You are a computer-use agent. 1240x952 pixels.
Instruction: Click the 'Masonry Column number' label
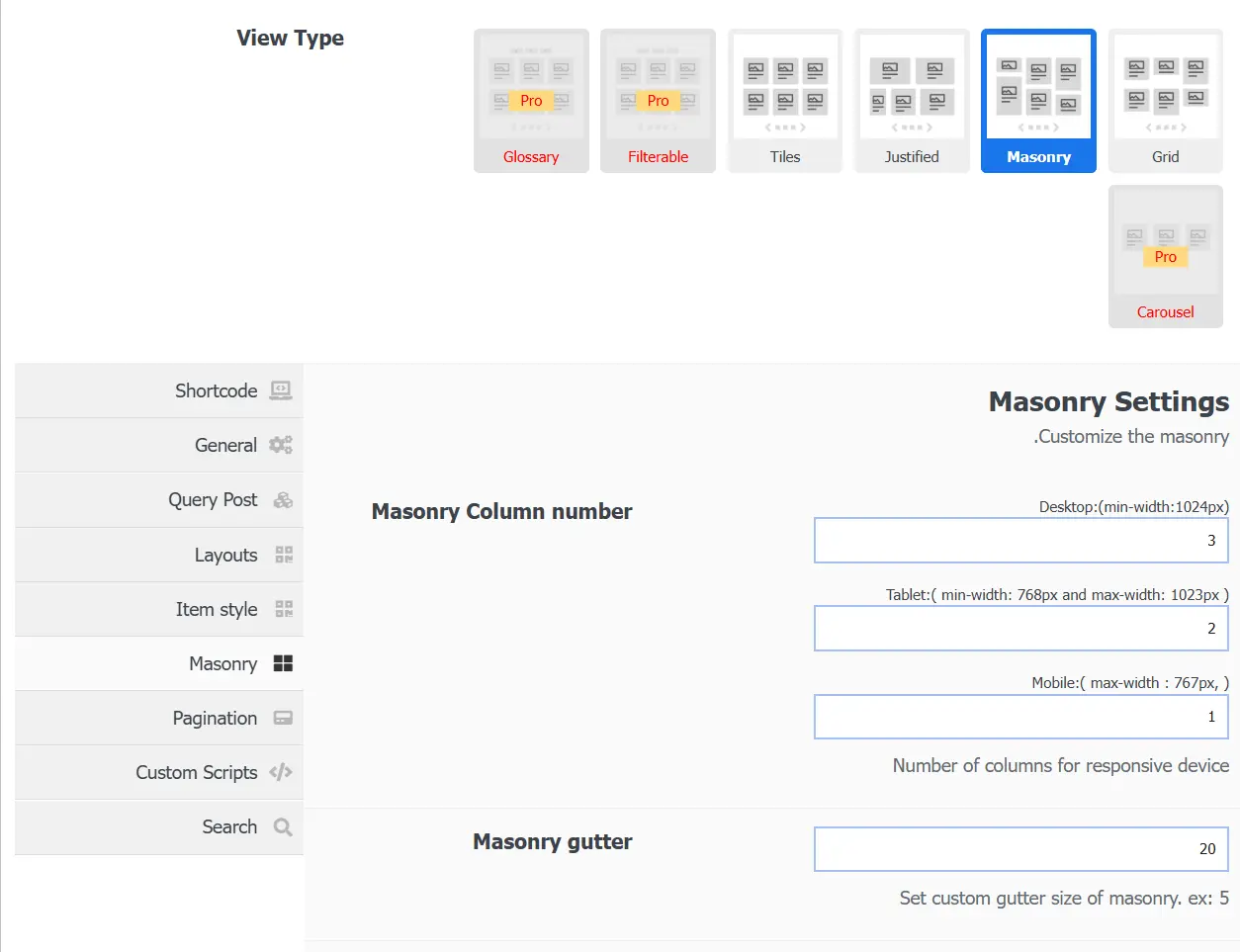[x=501, y=511]
